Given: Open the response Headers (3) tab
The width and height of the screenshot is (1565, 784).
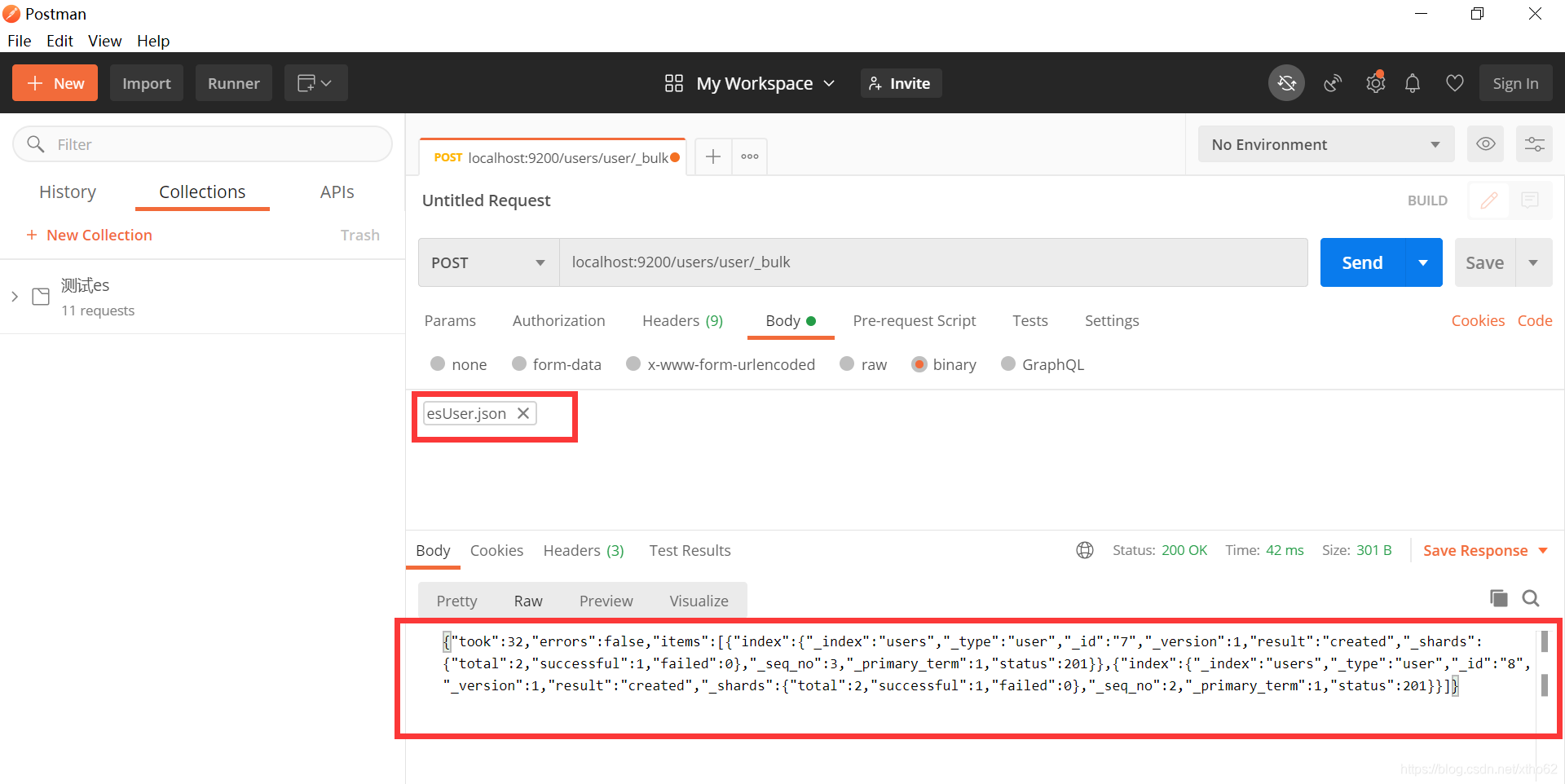Looking at the screenshot, I should [x=584, y=551].
